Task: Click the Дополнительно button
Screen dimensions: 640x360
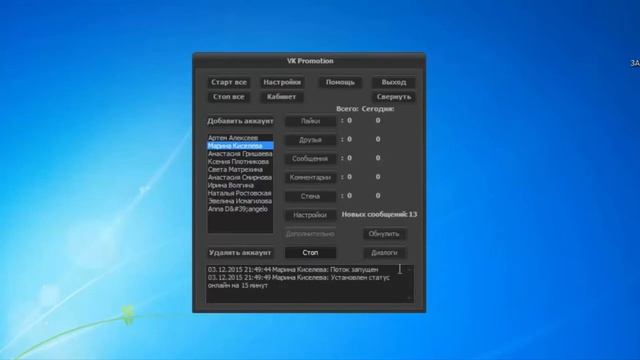Action: pyautogui.click(x=310, y=234)
